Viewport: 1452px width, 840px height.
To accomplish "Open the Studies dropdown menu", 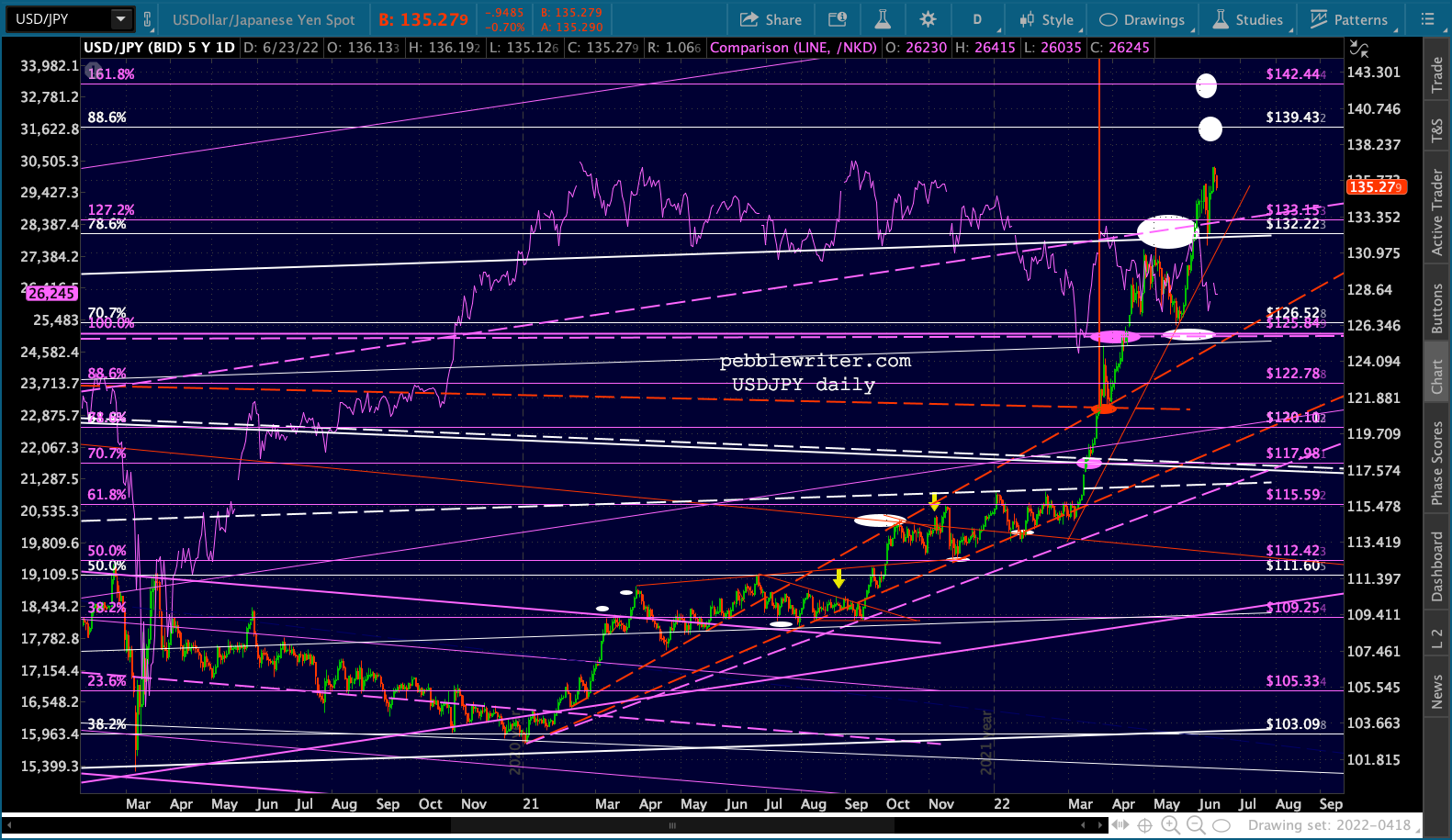I will tap(1247, 19).
